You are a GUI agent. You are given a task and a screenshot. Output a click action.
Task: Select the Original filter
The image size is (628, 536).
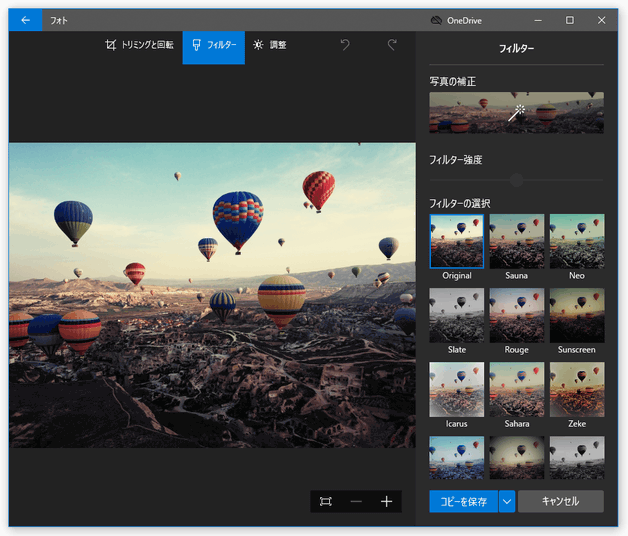[457, 241]
